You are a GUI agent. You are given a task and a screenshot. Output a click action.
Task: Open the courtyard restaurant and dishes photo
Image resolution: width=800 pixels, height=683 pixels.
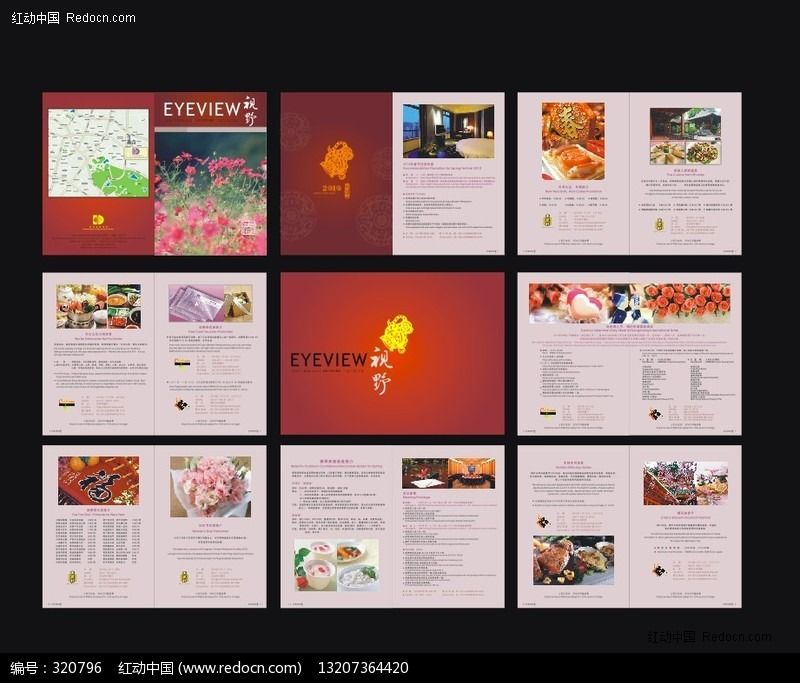pyautogui.click(x=685, y=136)
